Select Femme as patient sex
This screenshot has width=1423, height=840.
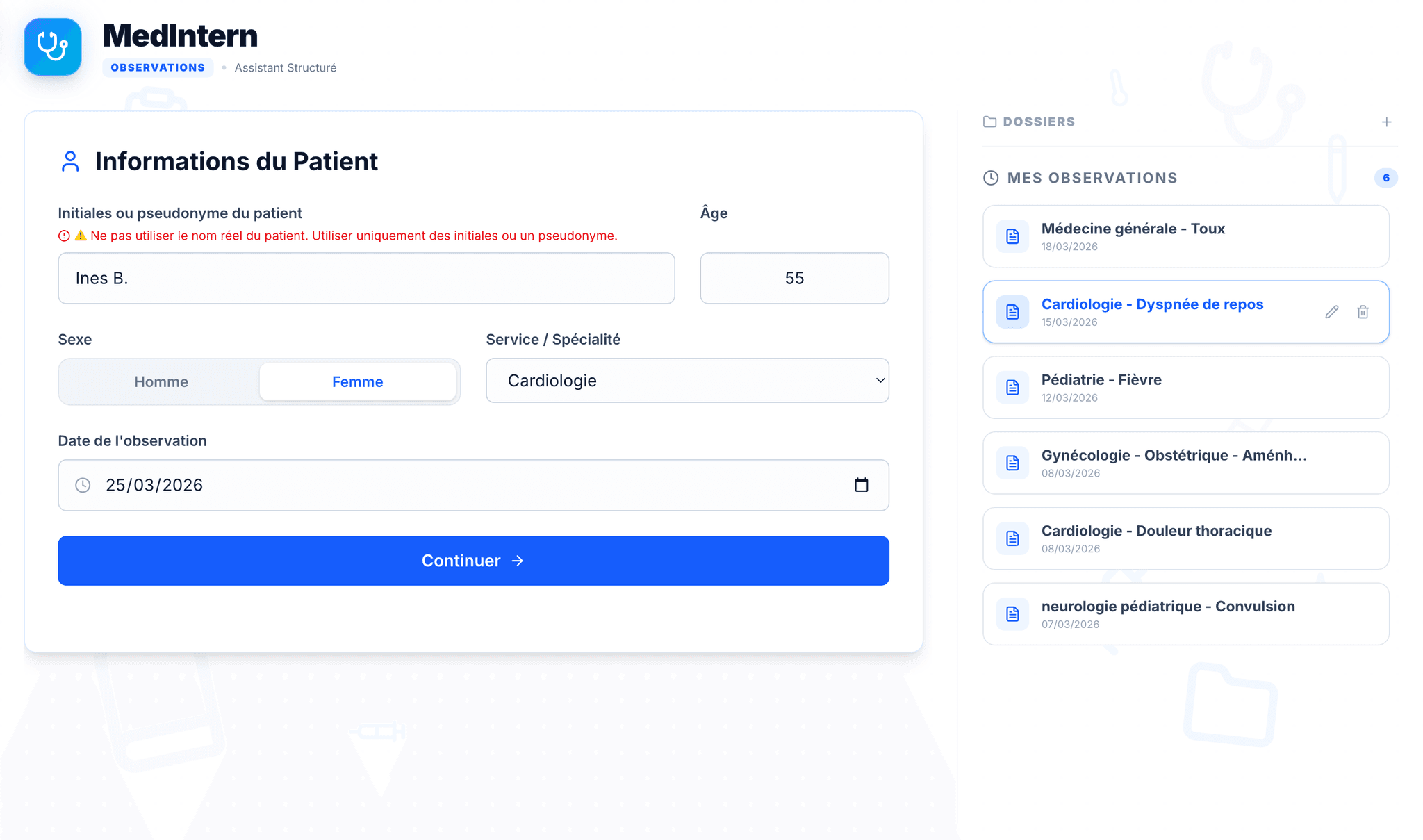tap(357, 381)
